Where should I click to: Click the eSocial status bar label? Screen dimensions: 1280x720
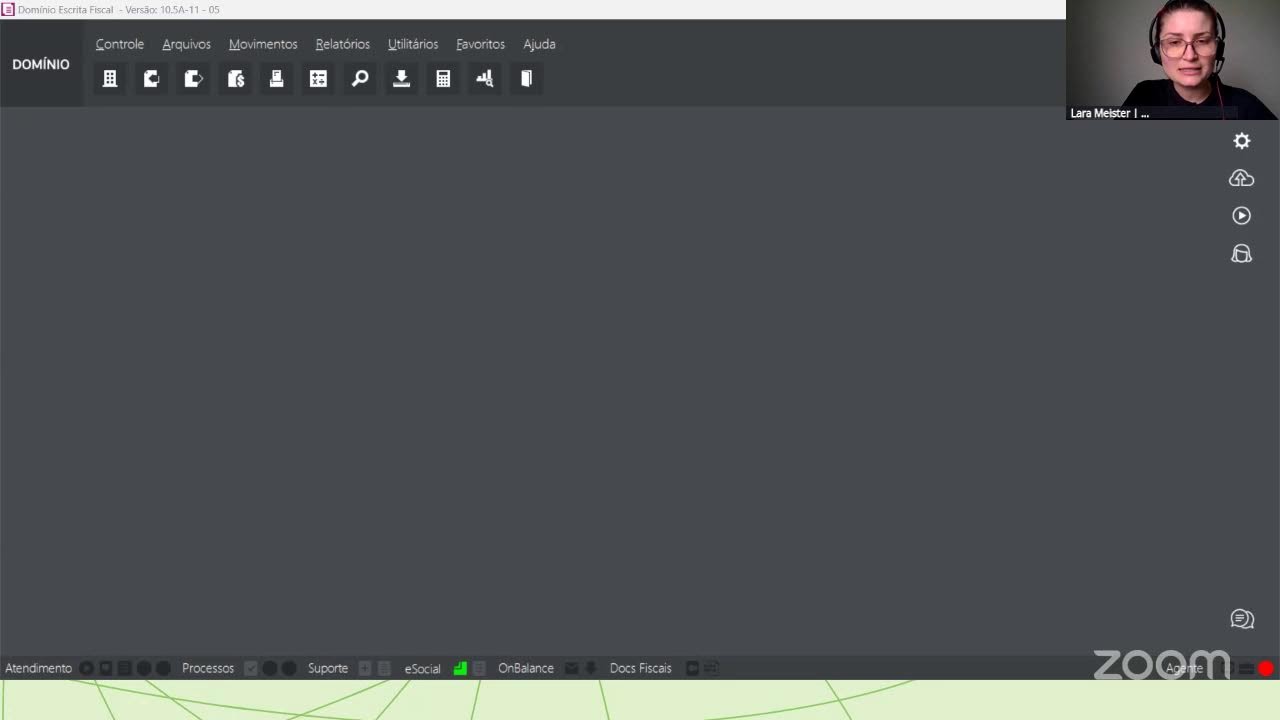422,668
